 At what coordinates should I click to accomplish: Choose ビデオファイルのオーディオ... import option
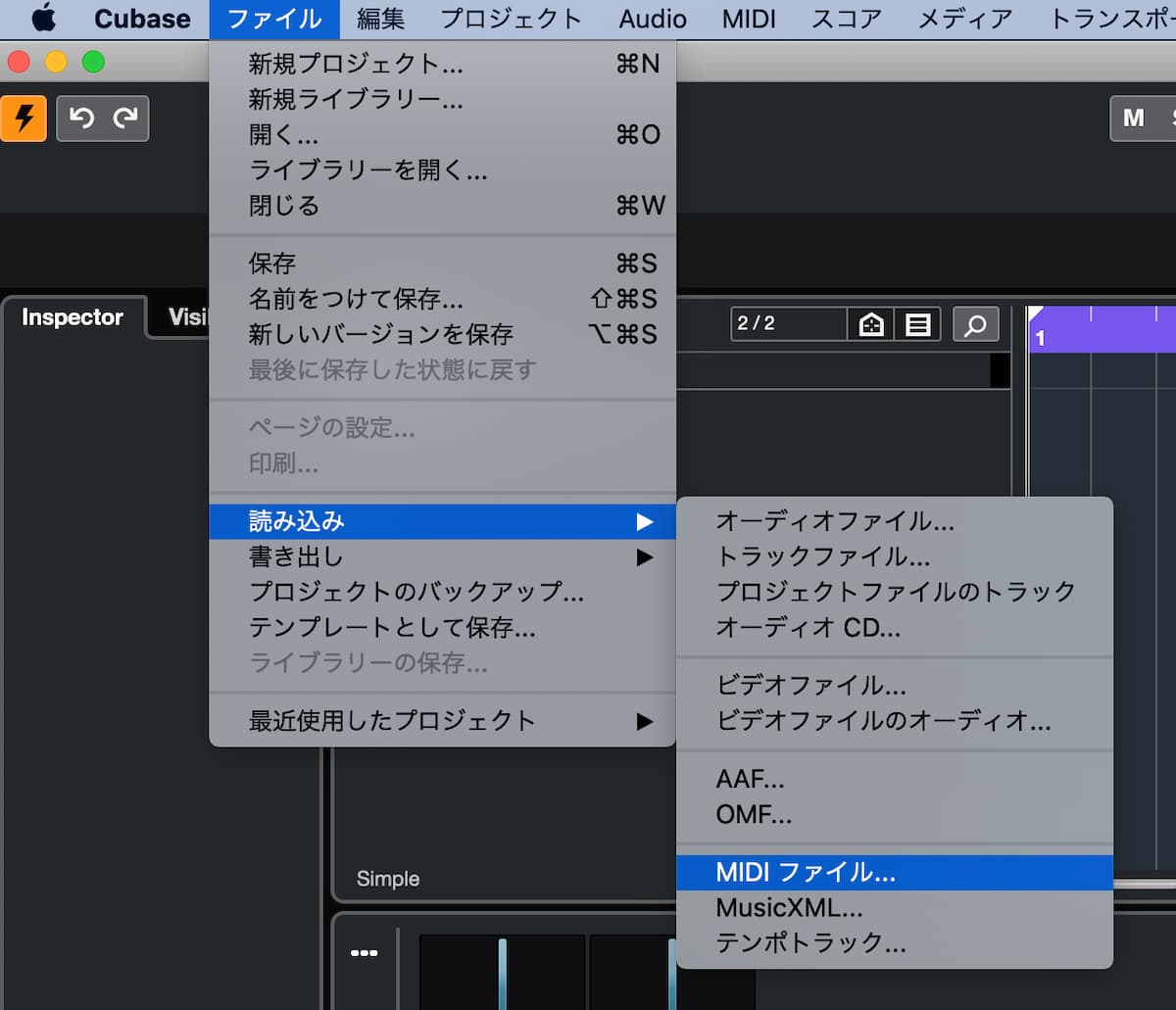tap(895, 721)
